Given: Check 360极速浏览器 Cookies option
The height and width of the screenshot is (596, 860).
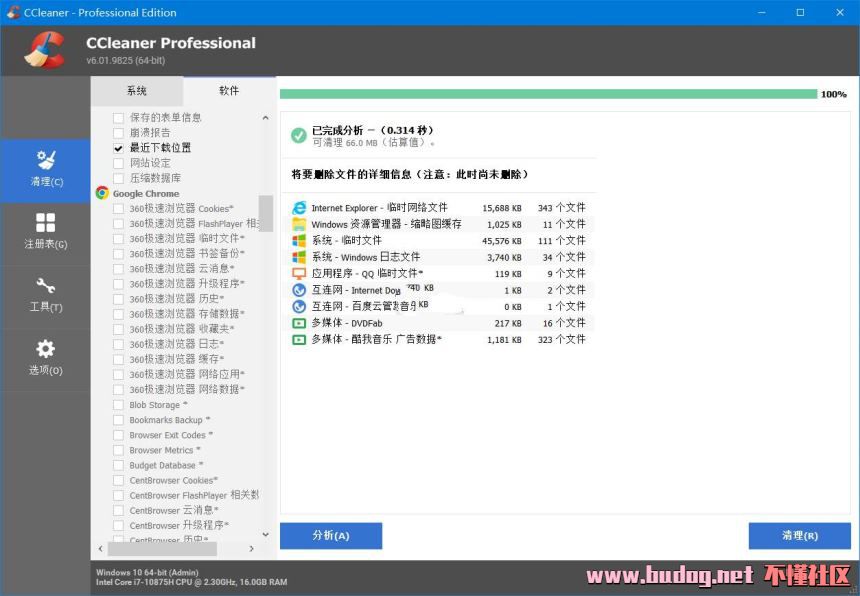Looking at the screenshot, I should point(118,208).
